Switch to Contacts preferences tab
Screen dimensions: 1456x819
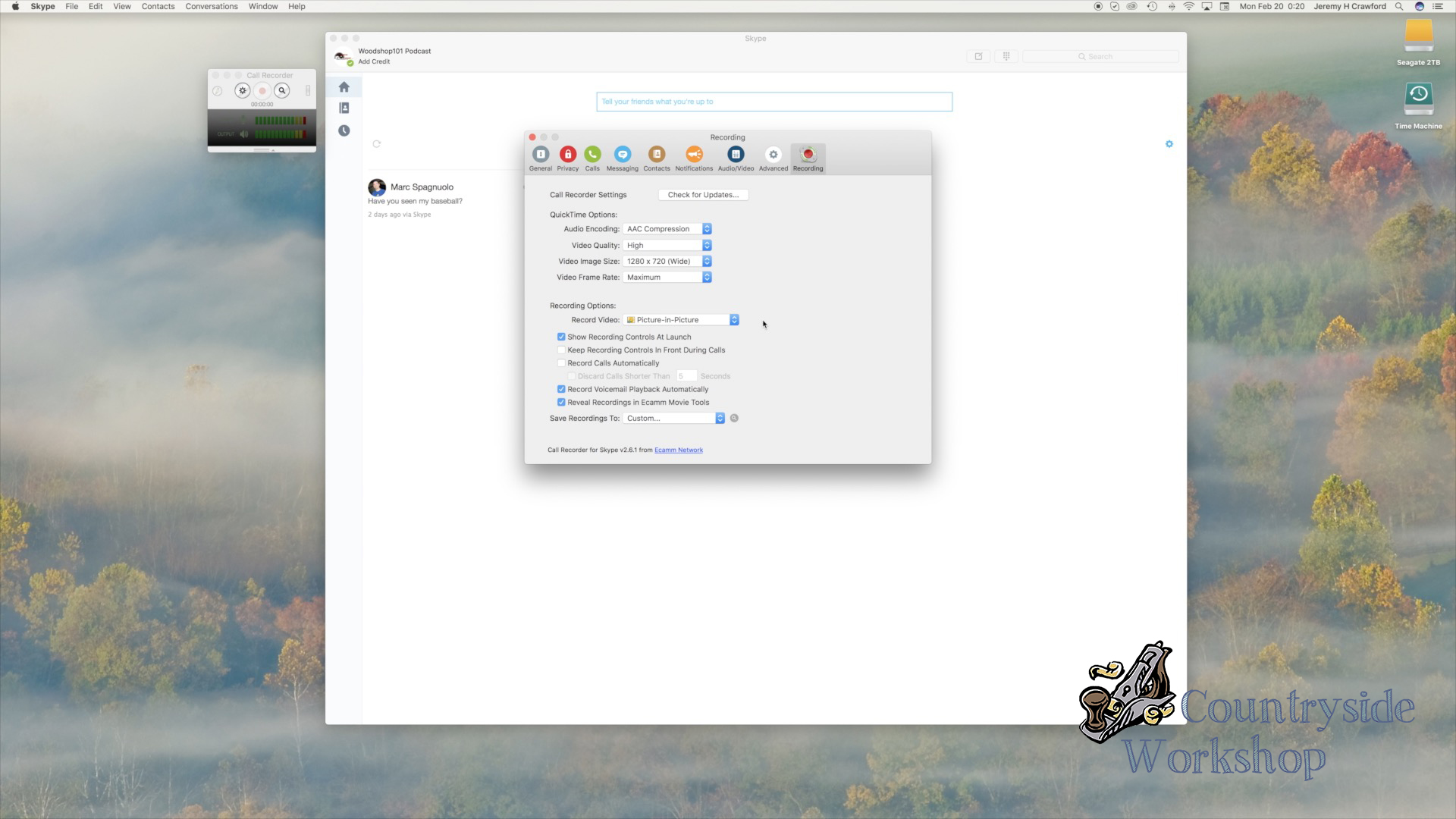(657, 158)
